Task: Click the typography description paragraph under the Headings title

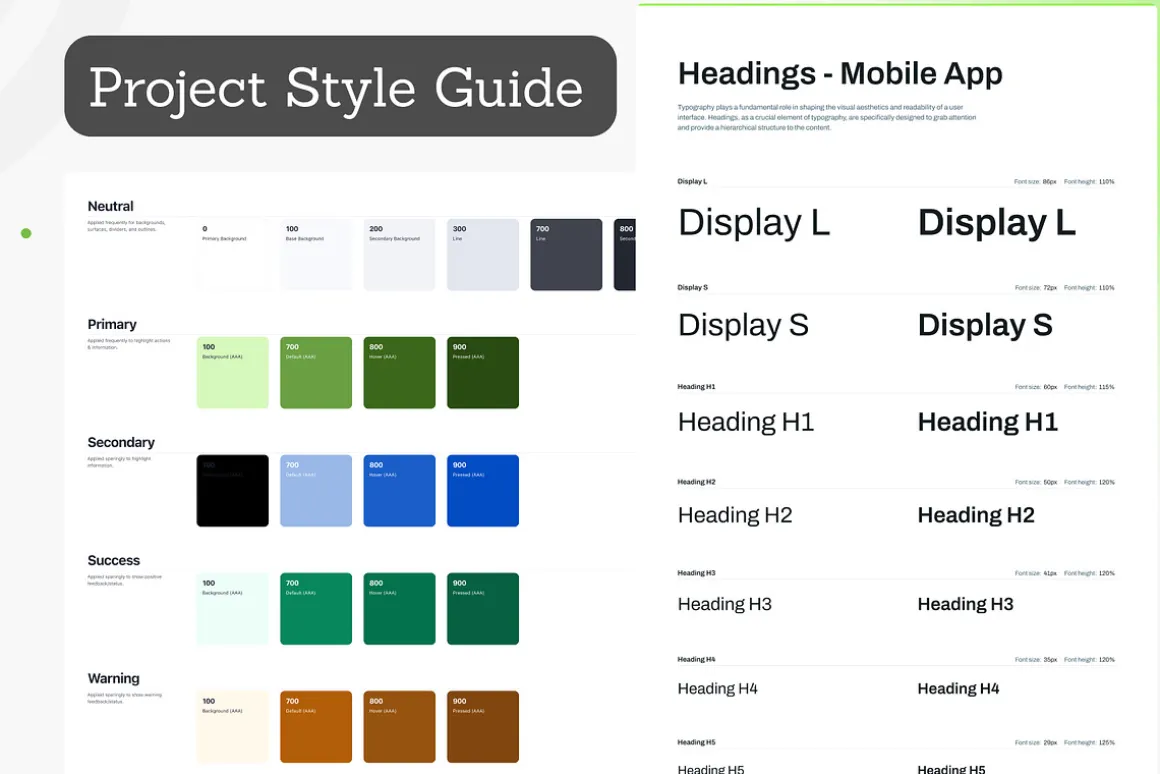Action: tap(826, 117)
